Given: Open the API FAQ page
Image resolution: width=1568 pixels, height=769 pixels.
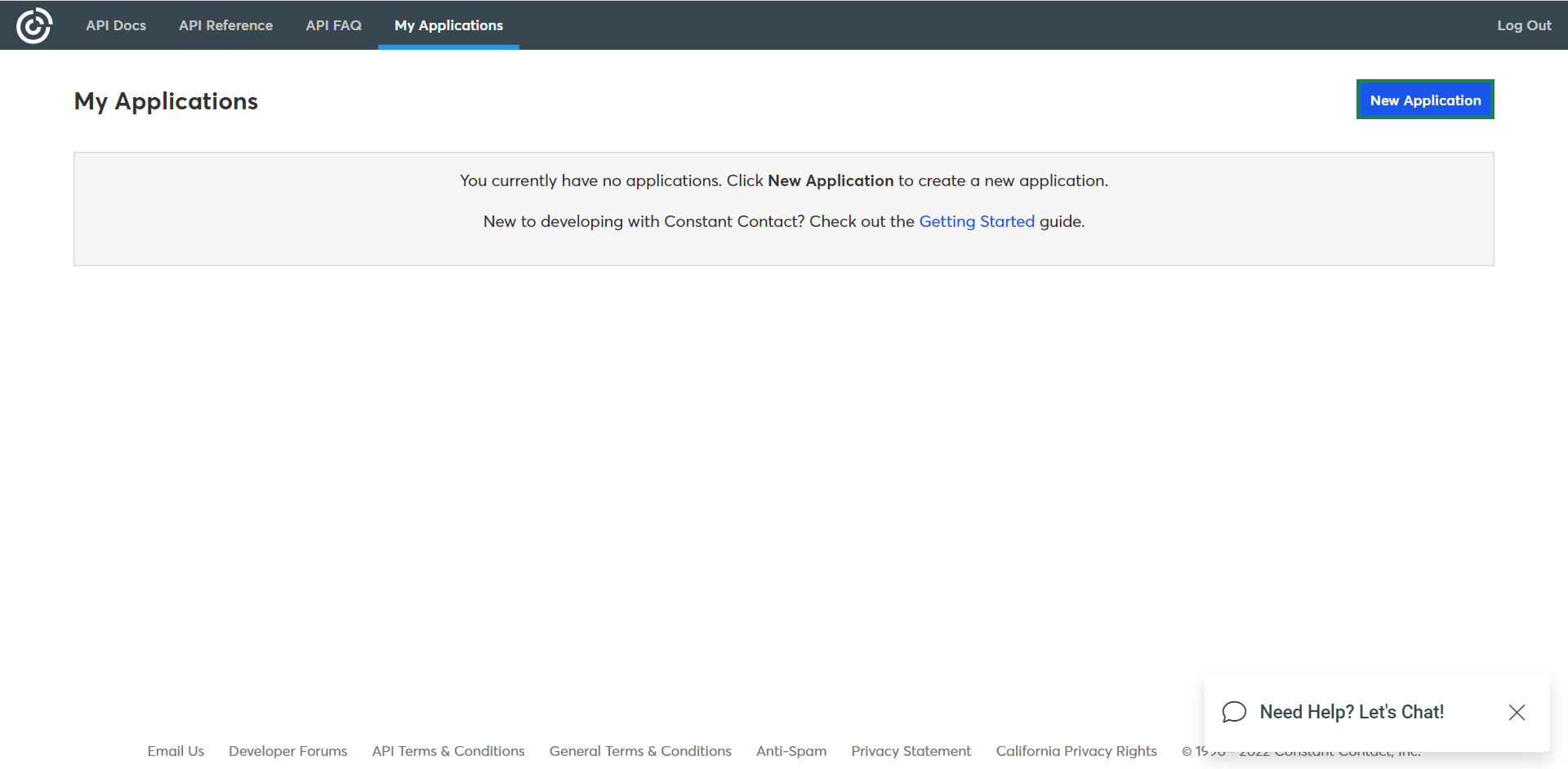Looking at the screenshot, I should pyautogui.click(x=333, y=25).
